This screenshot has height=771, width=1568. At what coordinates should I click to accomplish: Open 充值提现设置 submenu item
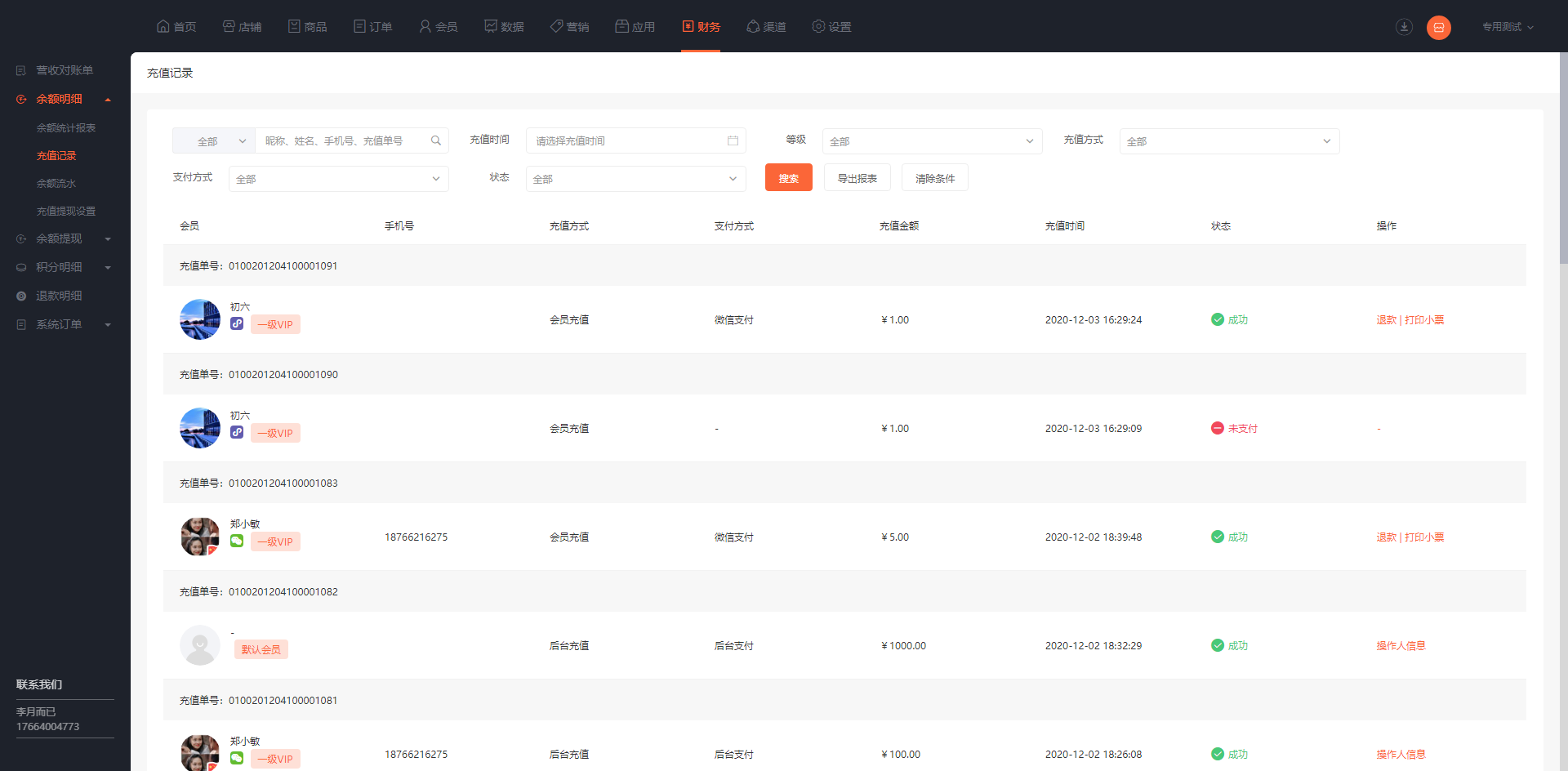pyautogui.click(x=66, y=212)
